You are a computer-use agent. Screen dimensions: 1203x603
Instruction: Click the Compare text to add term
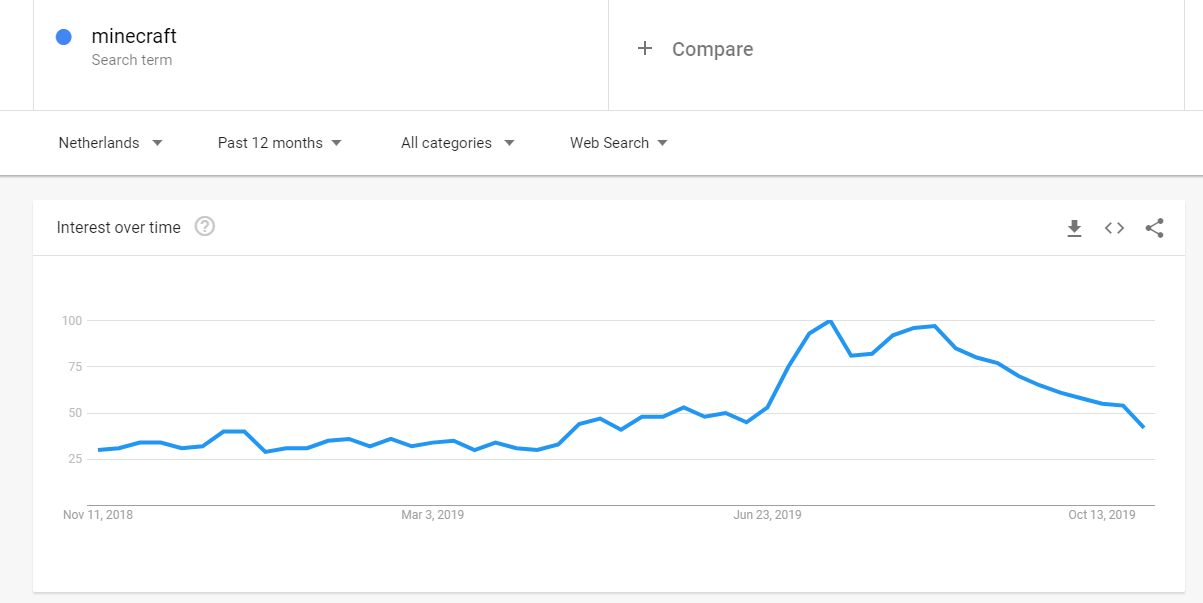coord(712,49)
